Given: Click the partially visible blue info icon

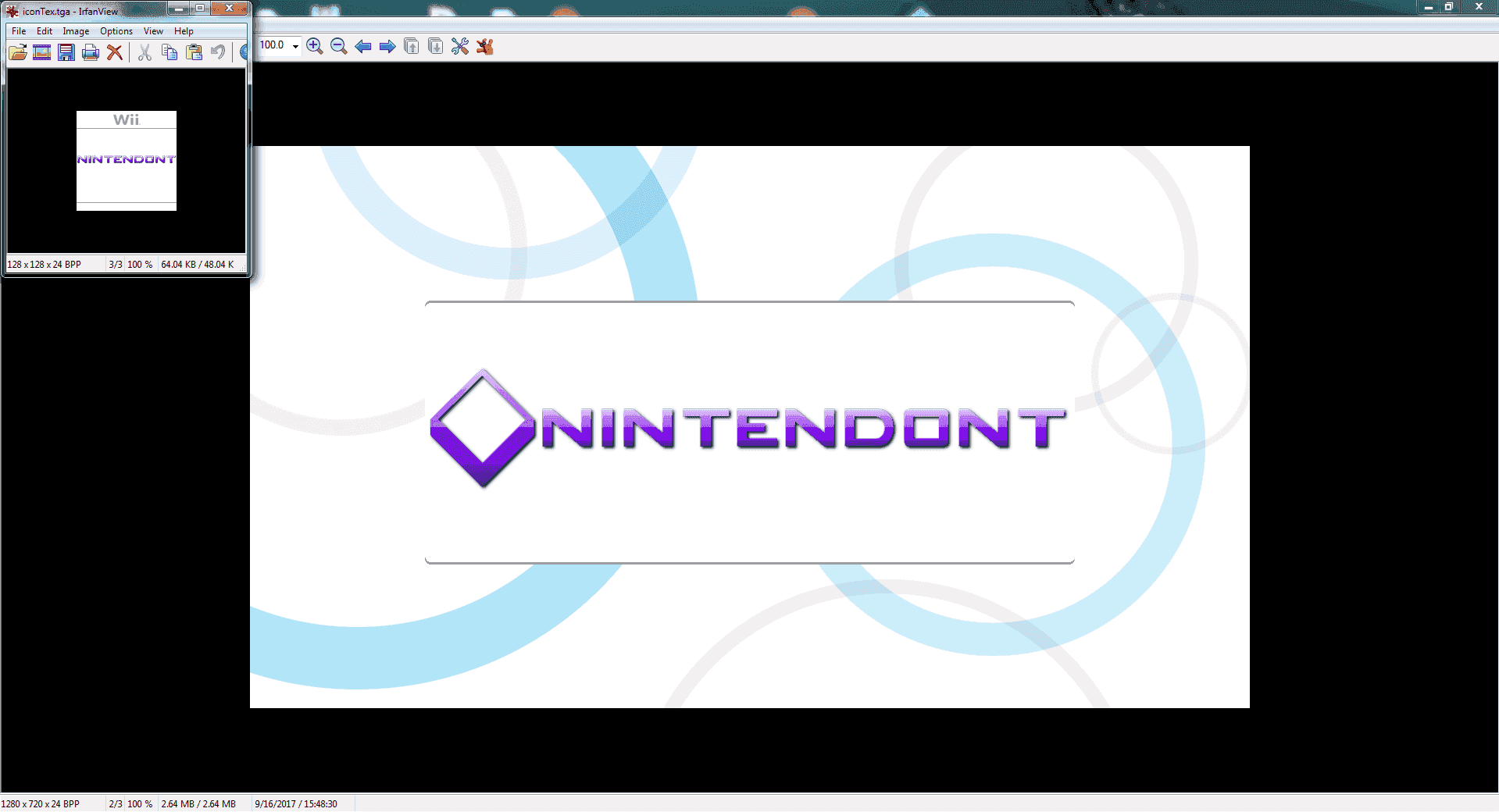Looking at the screenshot, I should pyautogui.click(x=243, y=52).
